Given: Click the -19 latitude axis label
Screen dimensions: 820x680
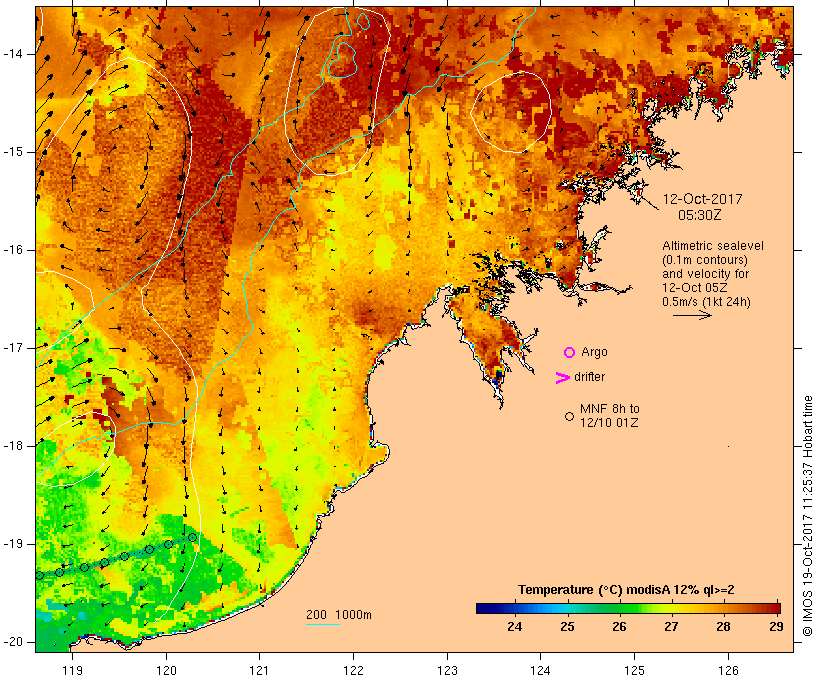Looking at the screenshot, I should coord(12,544).
